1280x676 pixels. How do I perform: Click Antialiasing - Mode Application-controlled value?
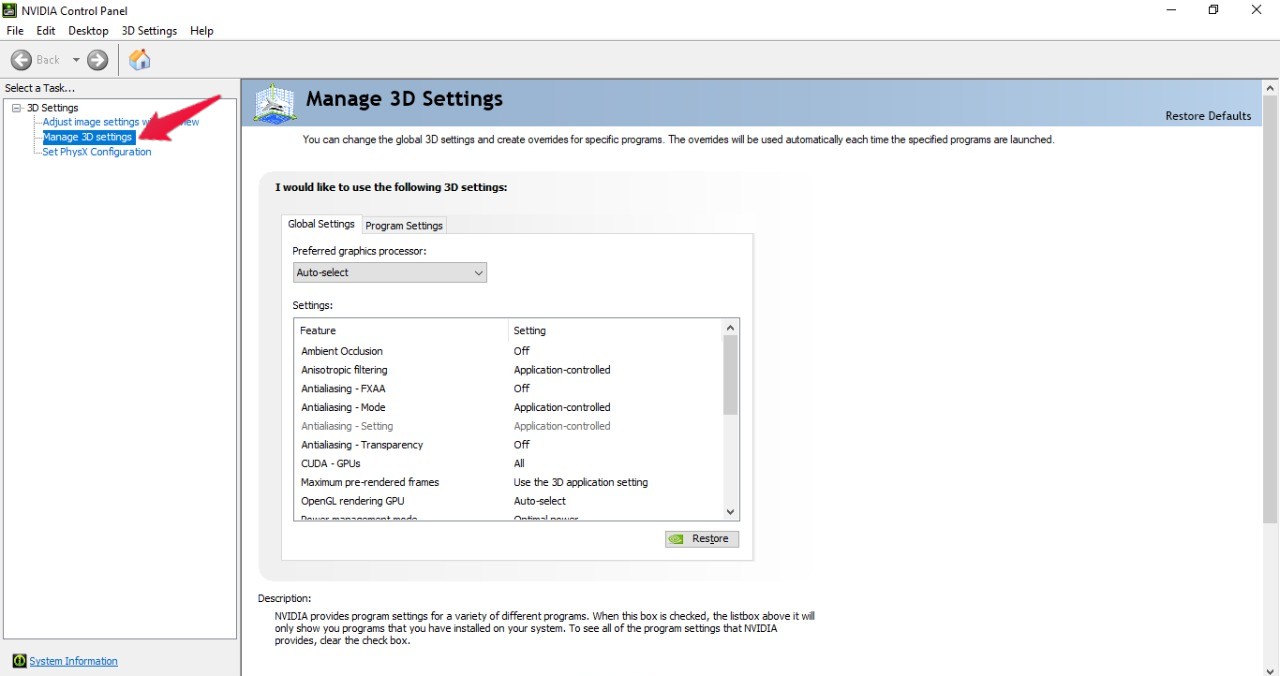point(562,407)
